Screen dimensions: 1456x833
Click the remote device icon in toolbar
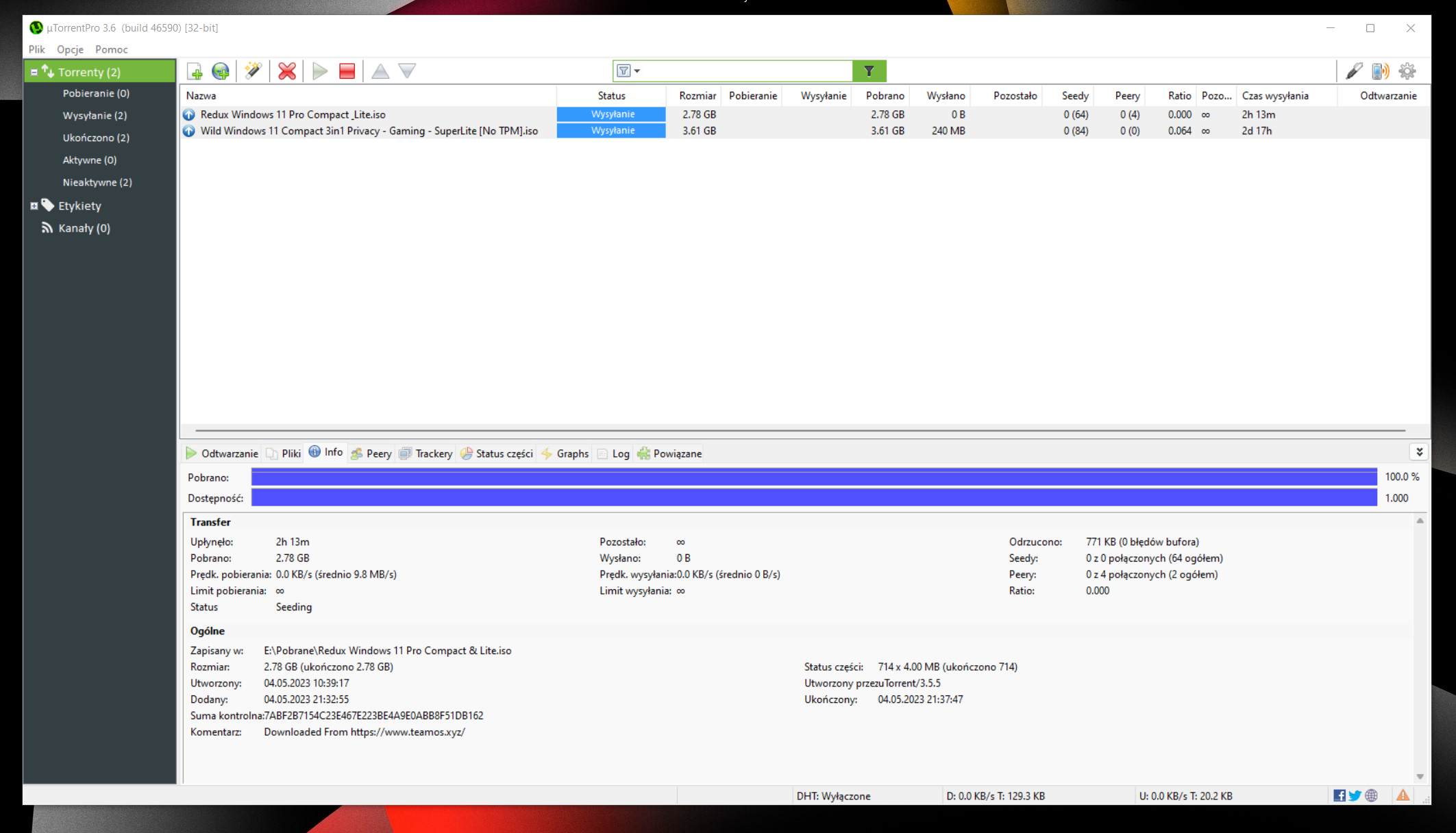click(x=1381, y=71)
